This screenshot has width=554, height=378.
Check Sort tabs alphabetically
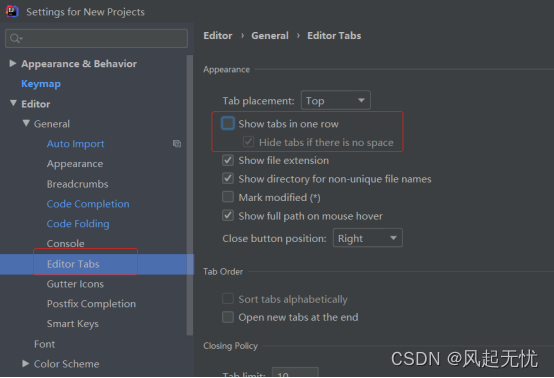pyautogui.click(x=228, y=299)
